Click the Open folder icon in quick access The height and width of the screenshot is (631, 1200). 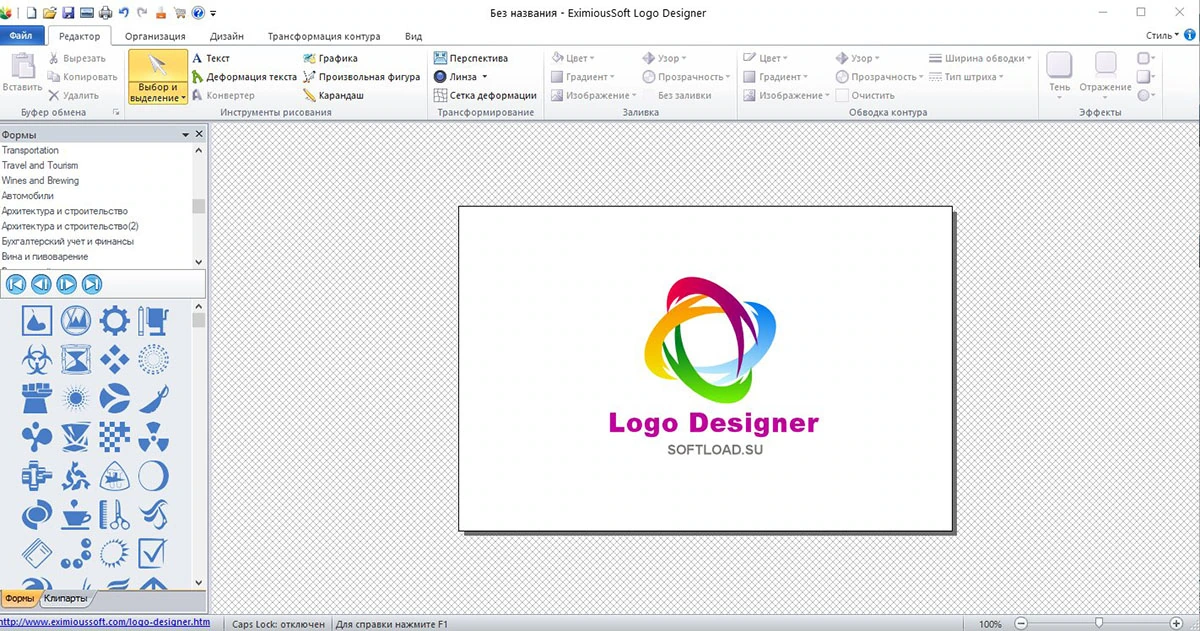(49, 13)
